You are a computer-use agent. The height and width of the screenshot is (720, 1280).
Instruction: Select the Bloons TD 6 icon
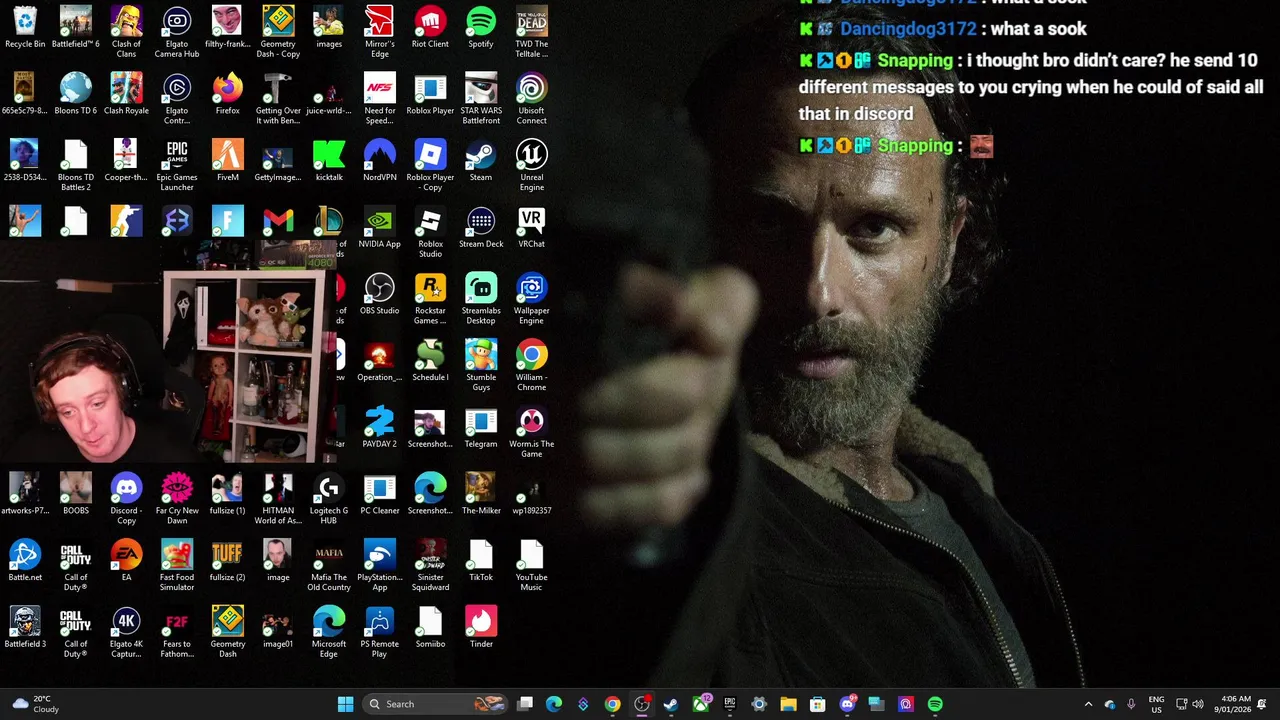[x=76, y=94]
